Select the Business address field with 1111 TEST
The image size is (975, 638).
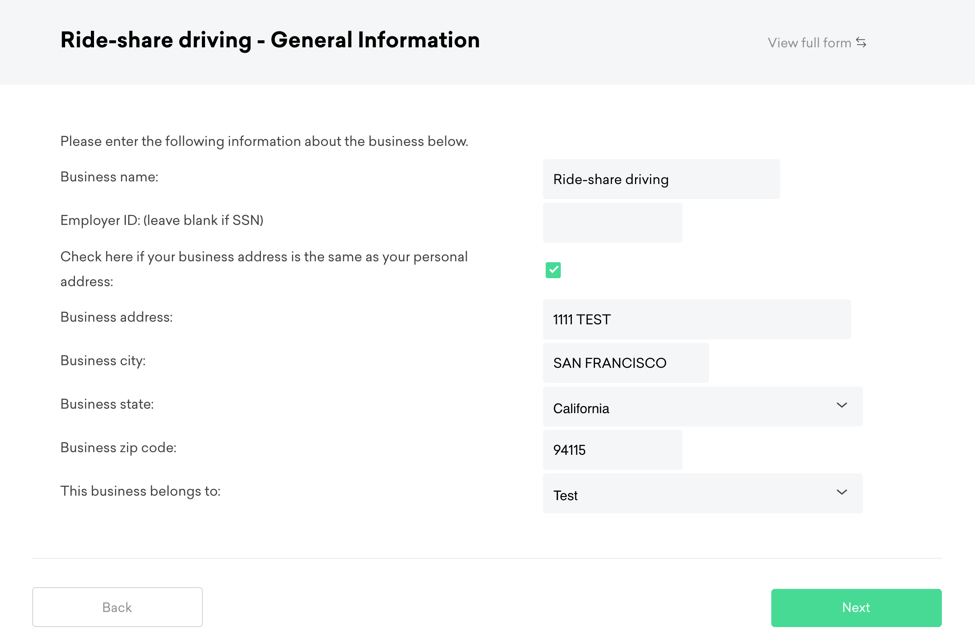(696, 320)
